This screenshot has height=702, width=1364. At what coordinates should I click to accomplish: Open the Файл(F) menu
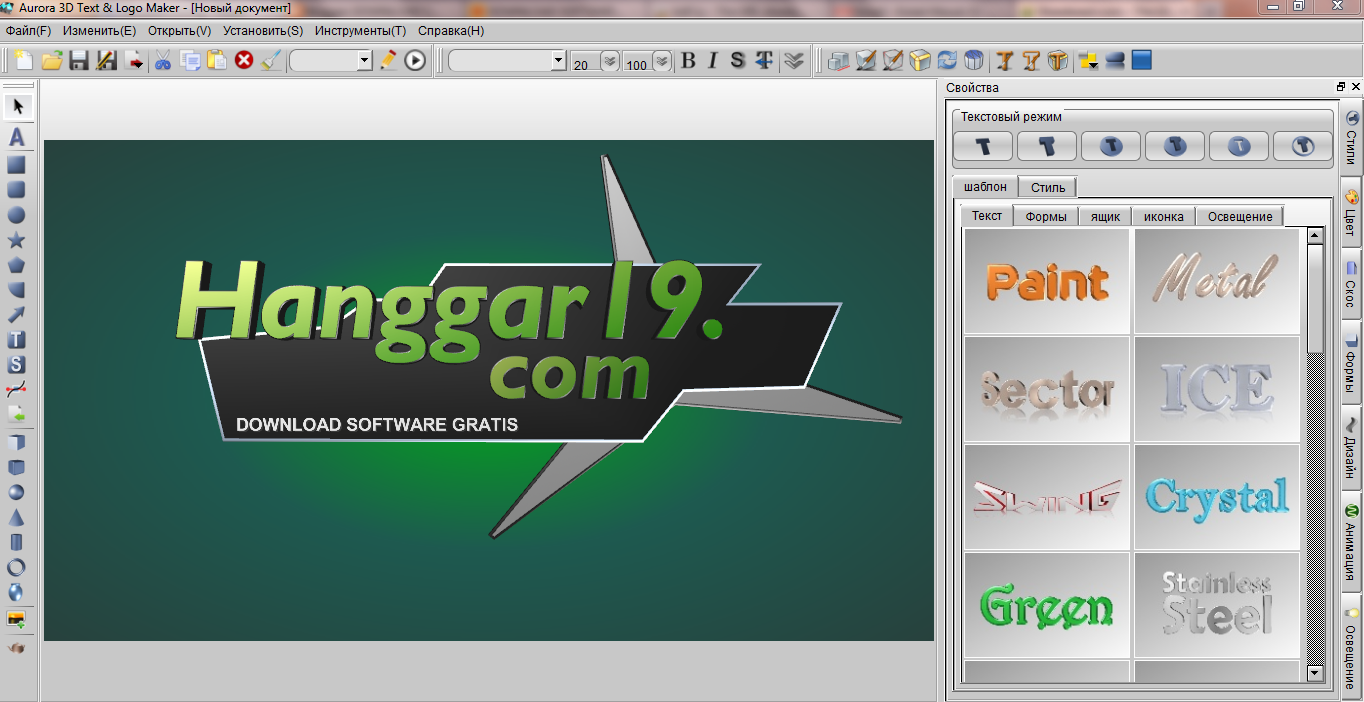[28, 31]
